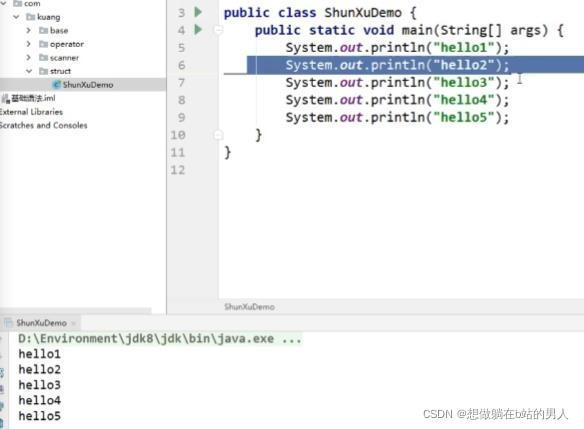The image size is (584, 429).
Task: Run main method via line 4 gutter arrow
Action: 199,29
